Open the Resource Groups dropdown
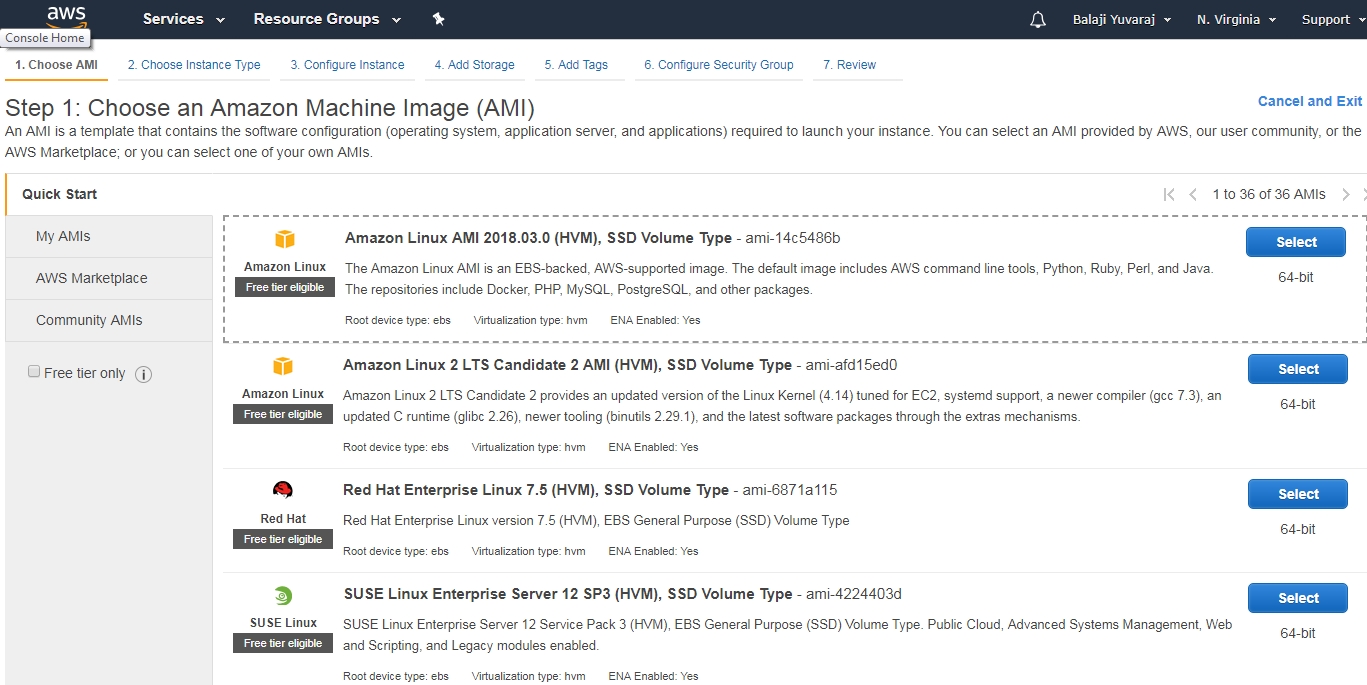This screenshot has width=1367, height=685. point(327,19)
